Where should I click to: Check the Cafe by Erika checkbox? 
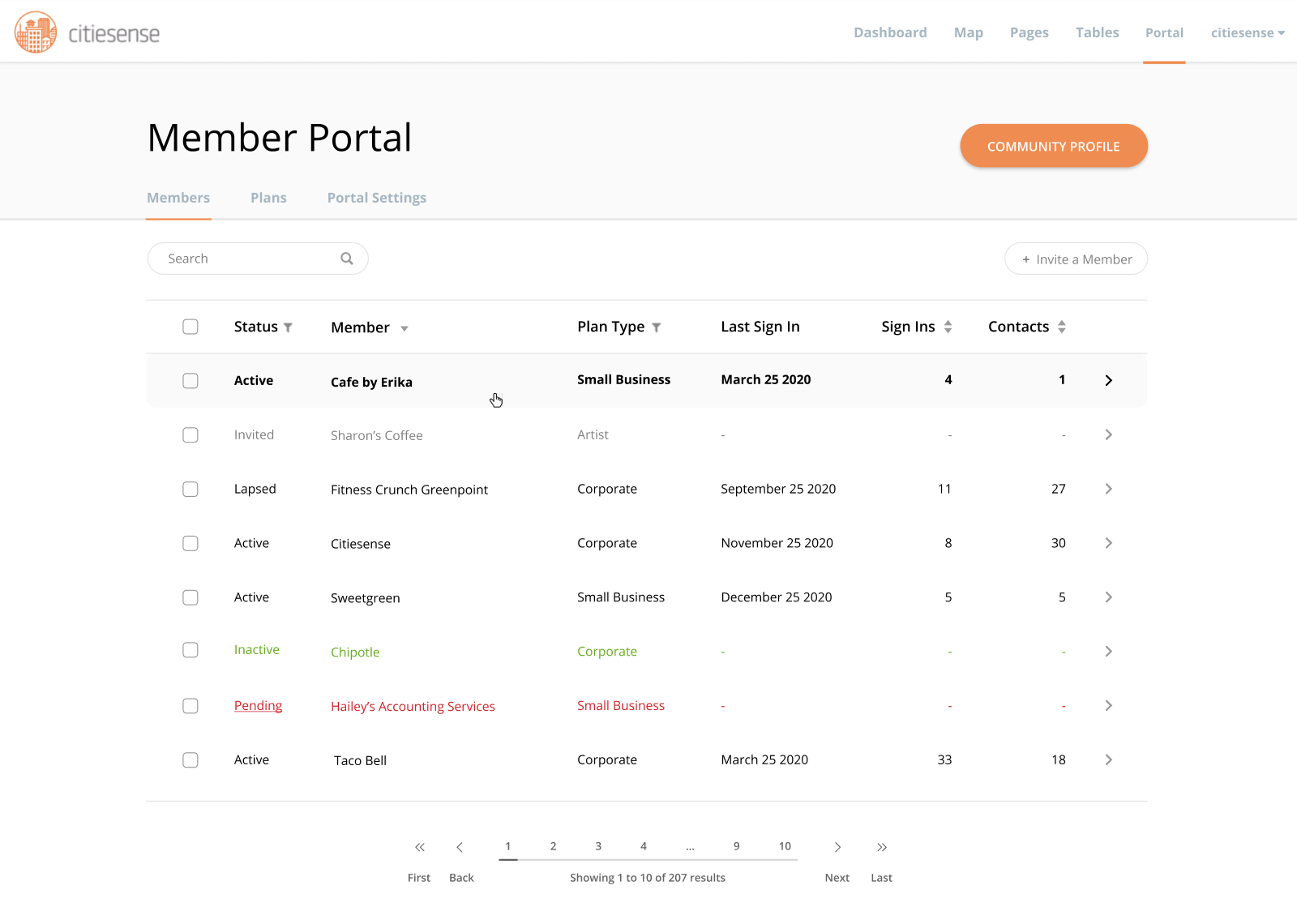(190, 381)
